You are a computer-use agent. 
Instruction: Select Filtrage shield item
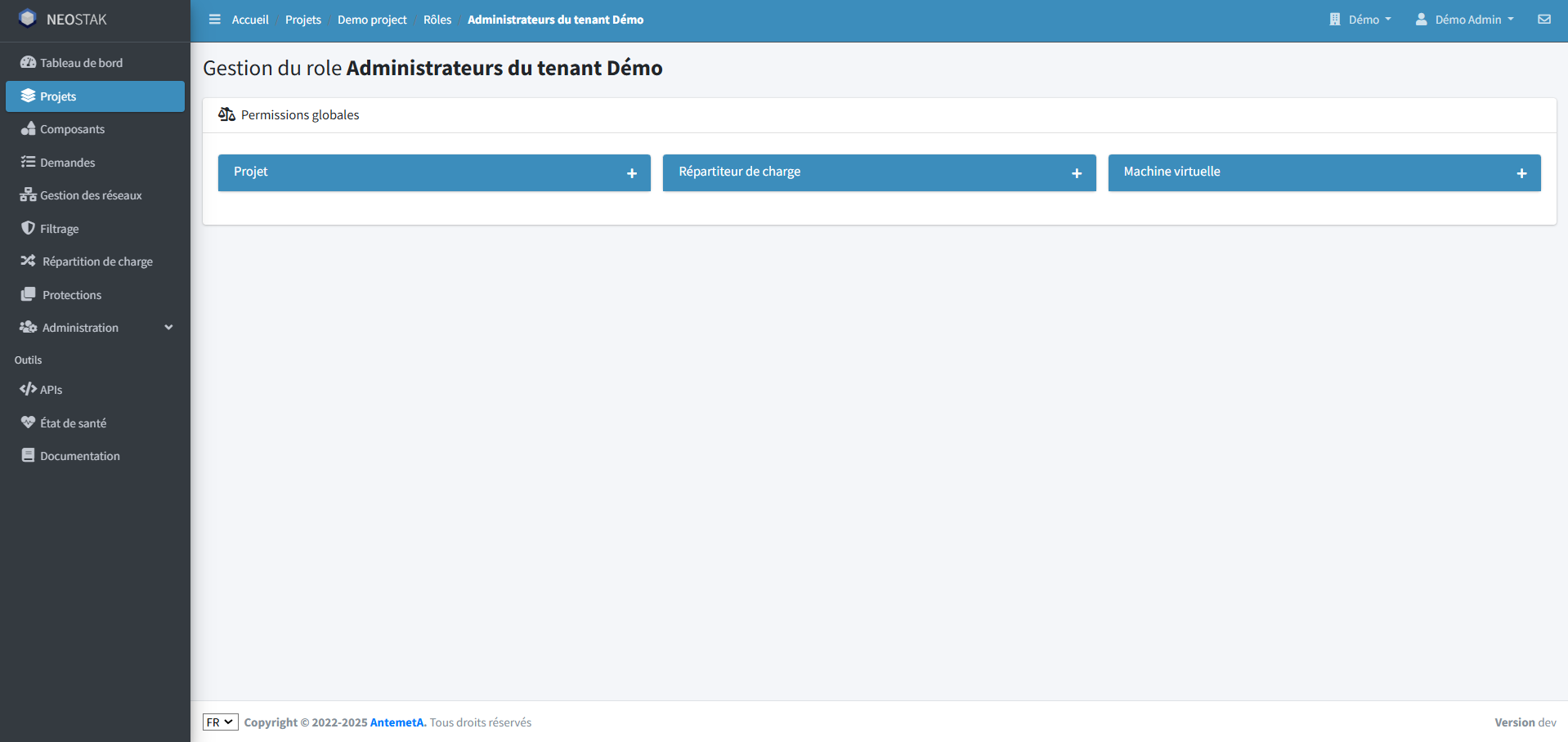[59, 229]
